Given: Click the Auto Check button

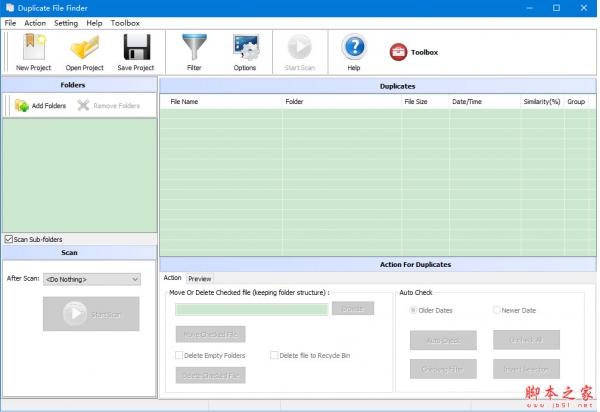Looking at the screenshot, I should [443, 340].
